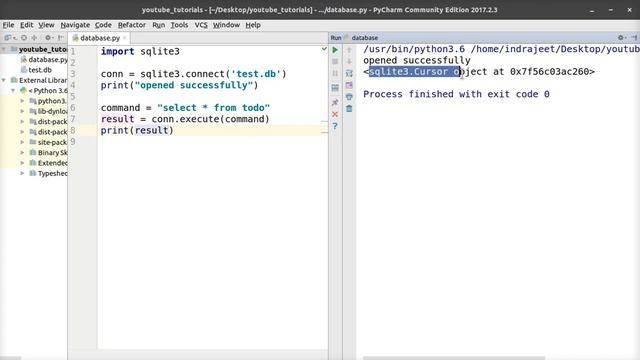Expand the lib-dynload folder
The image size is (640, 360).
tap(22, 111)
